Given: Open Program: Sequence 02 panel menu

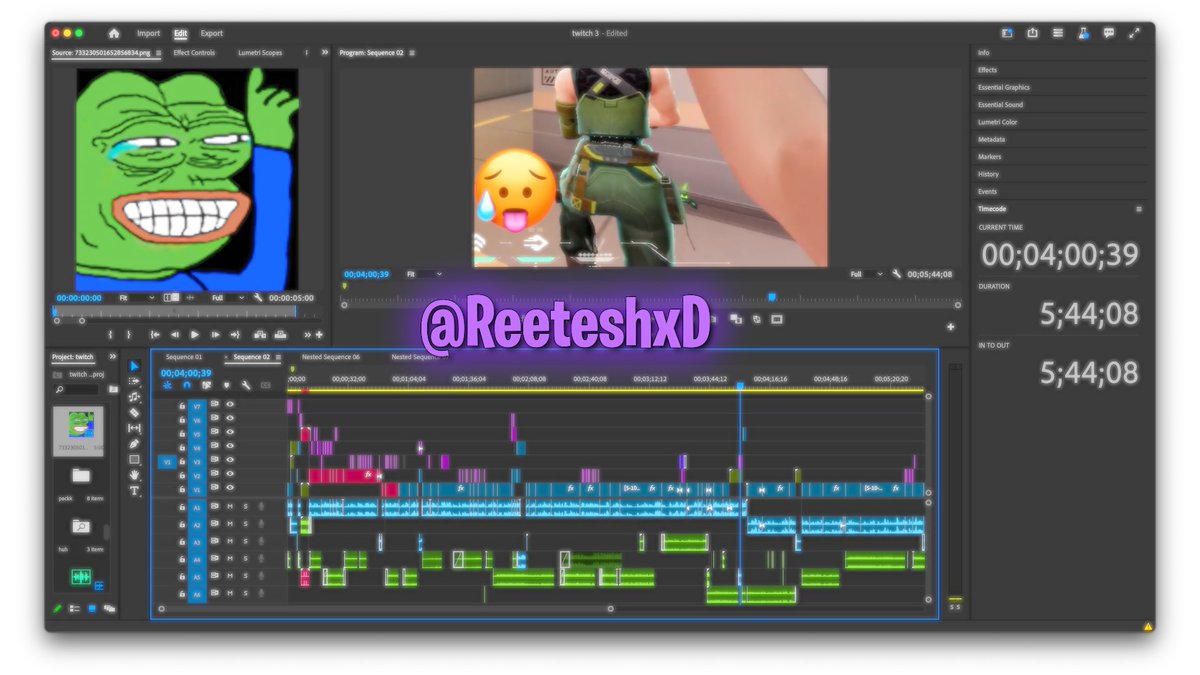Looking at the screenshot, I should [x=412, y=53].
